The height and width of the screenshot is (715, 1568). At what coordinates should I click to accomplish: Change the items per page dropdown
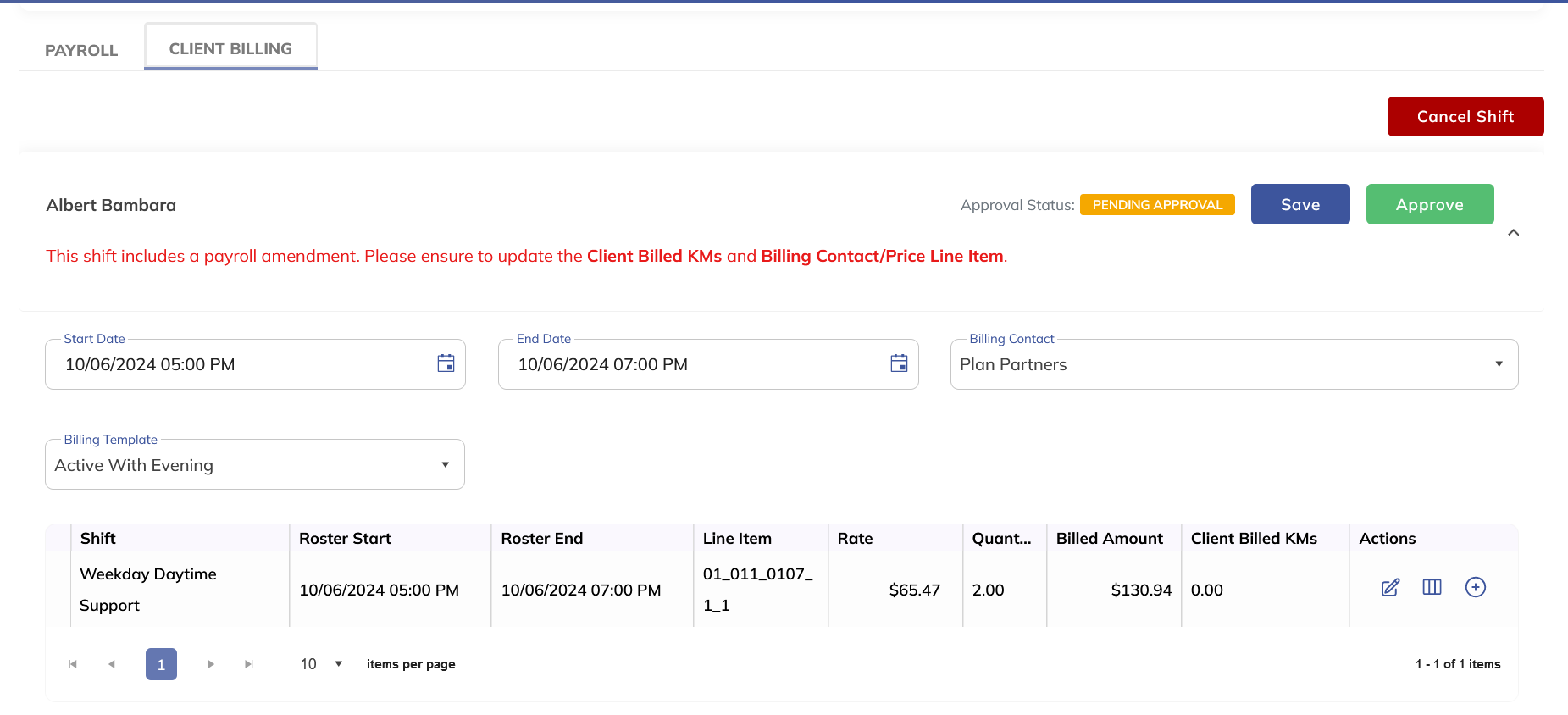pyautogui.click(x=321, y=664)
